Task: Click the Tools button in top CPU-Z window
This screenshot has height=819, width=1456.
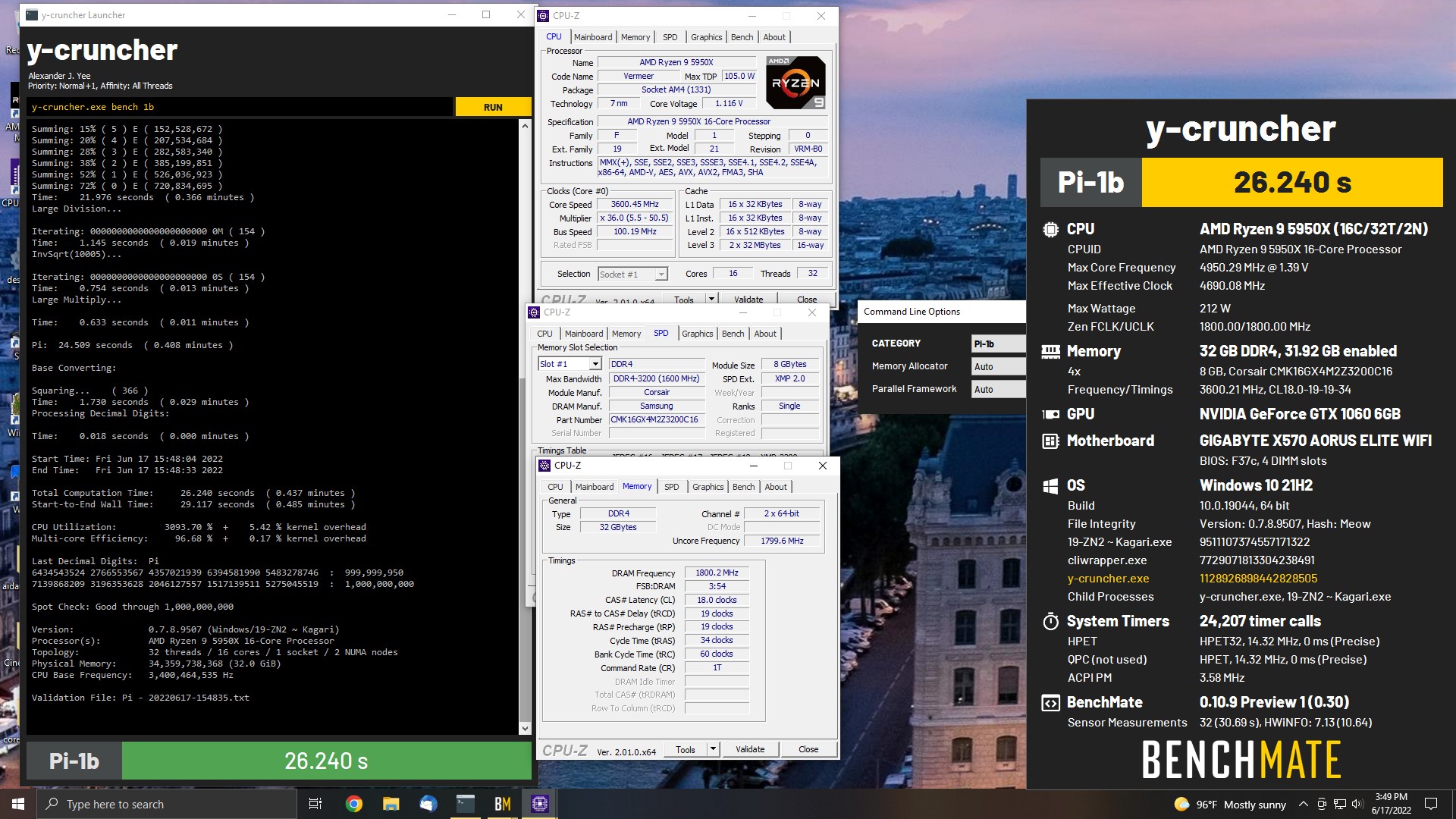Action: pos(684,300)
